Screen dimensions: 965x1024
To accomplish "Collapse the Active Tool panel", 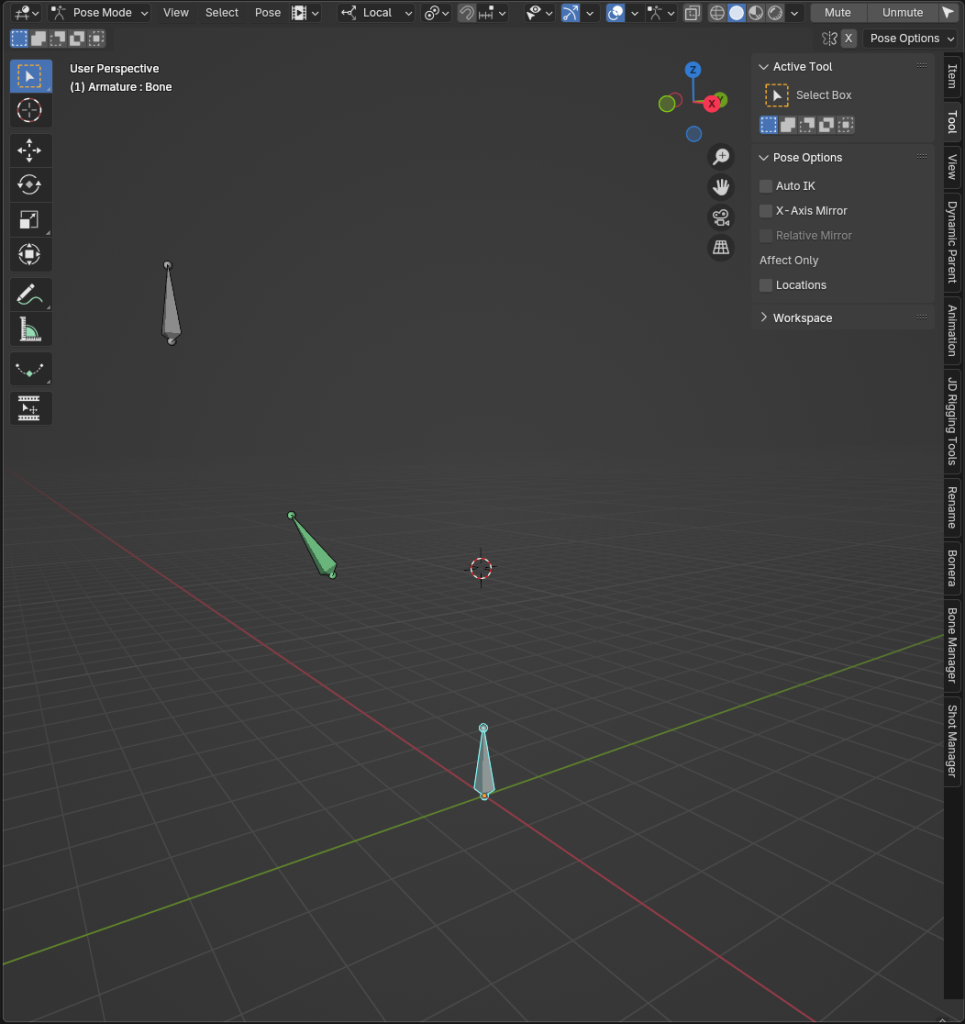I will (763, 67).
